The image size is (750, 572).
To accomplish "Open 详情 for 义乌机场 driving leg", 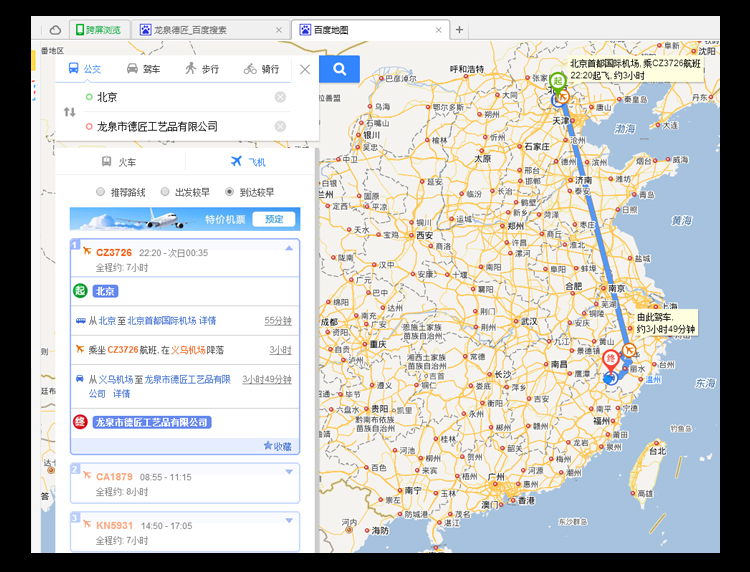I will (x=121, y=394).
